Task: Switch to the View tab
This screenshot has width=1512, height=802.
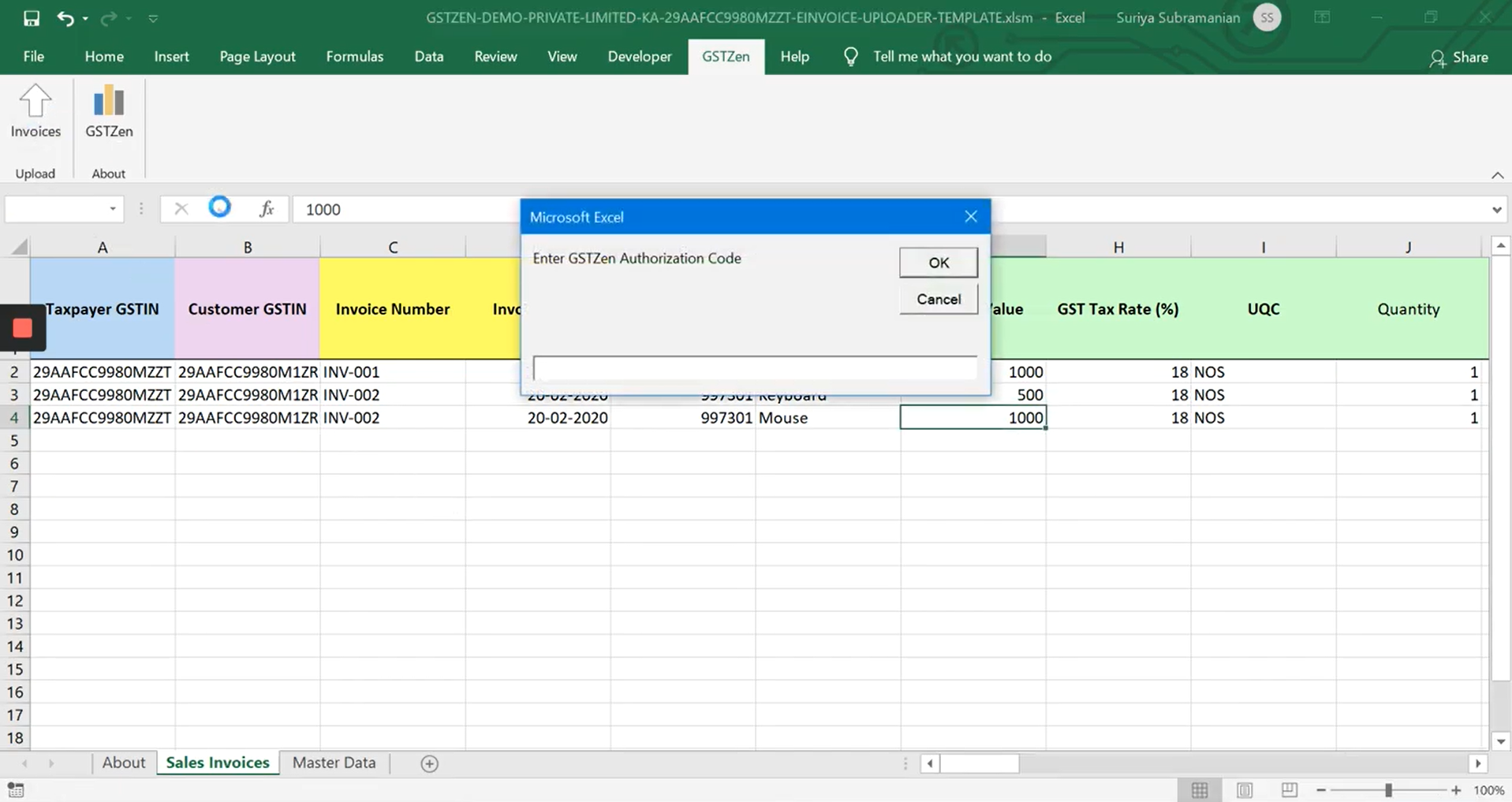Action: [562, 57]
